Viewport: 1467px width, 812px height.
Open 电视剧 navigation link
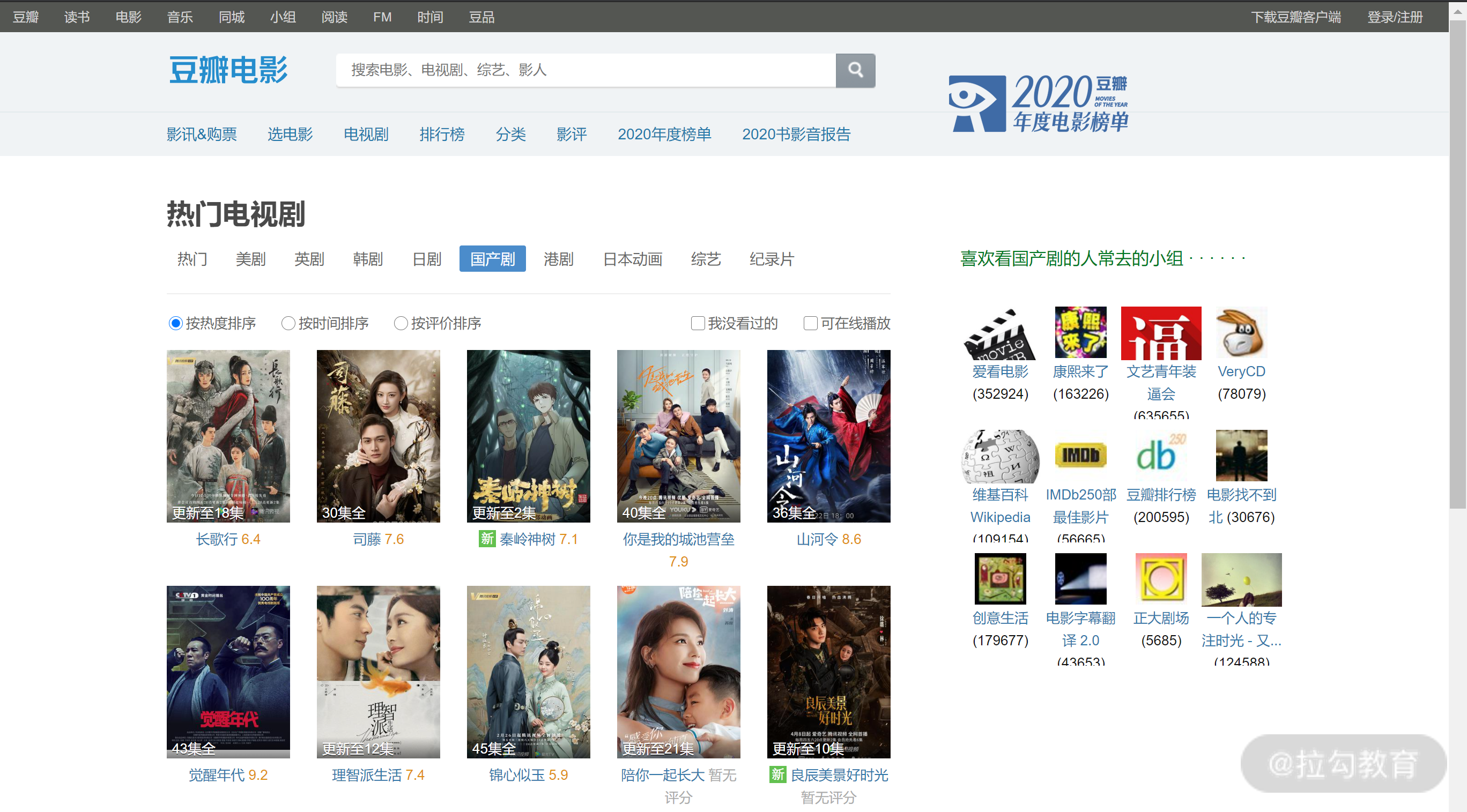[366, 135]
